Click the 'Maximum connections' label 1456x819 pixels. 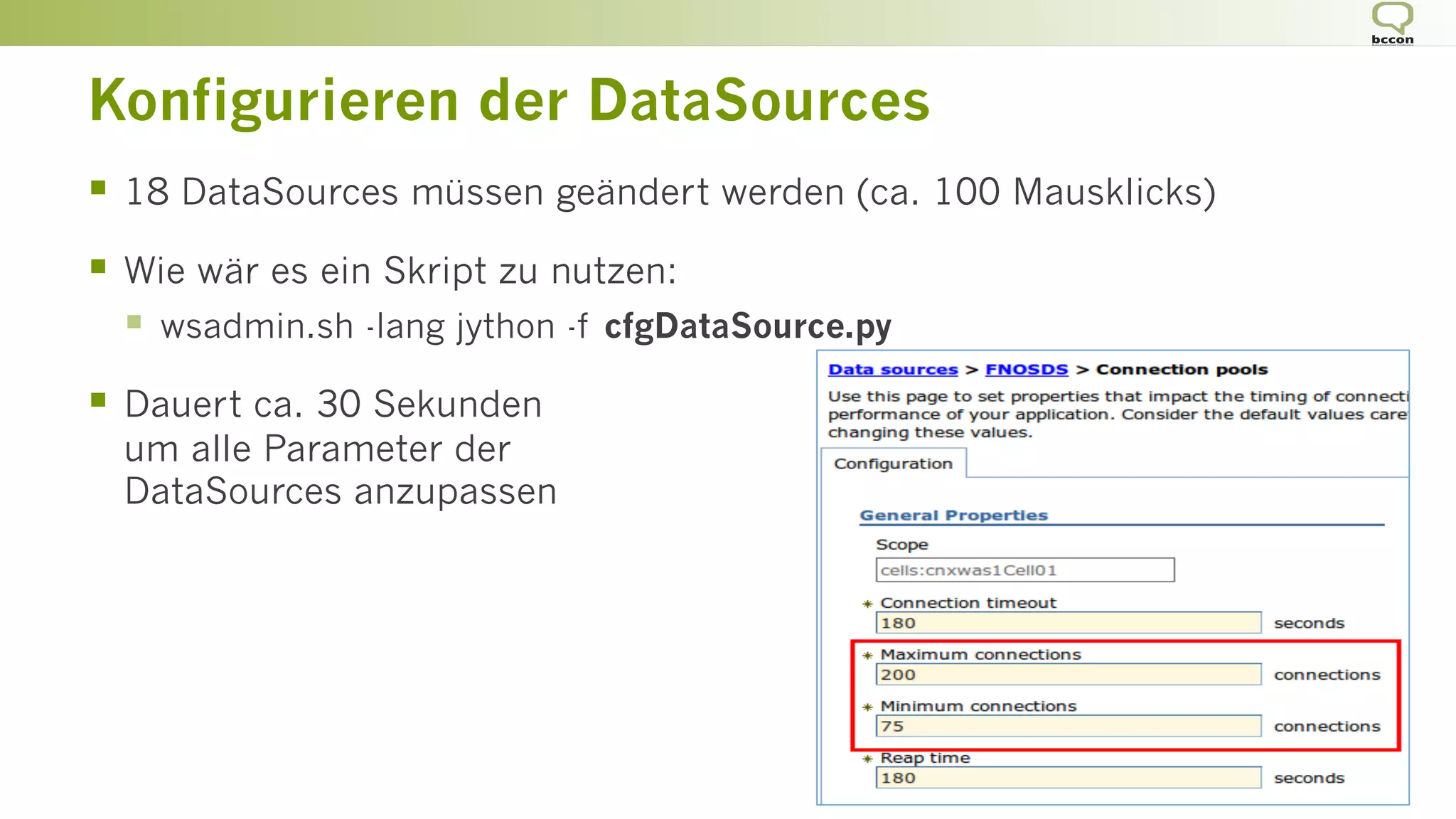[980, 655]
